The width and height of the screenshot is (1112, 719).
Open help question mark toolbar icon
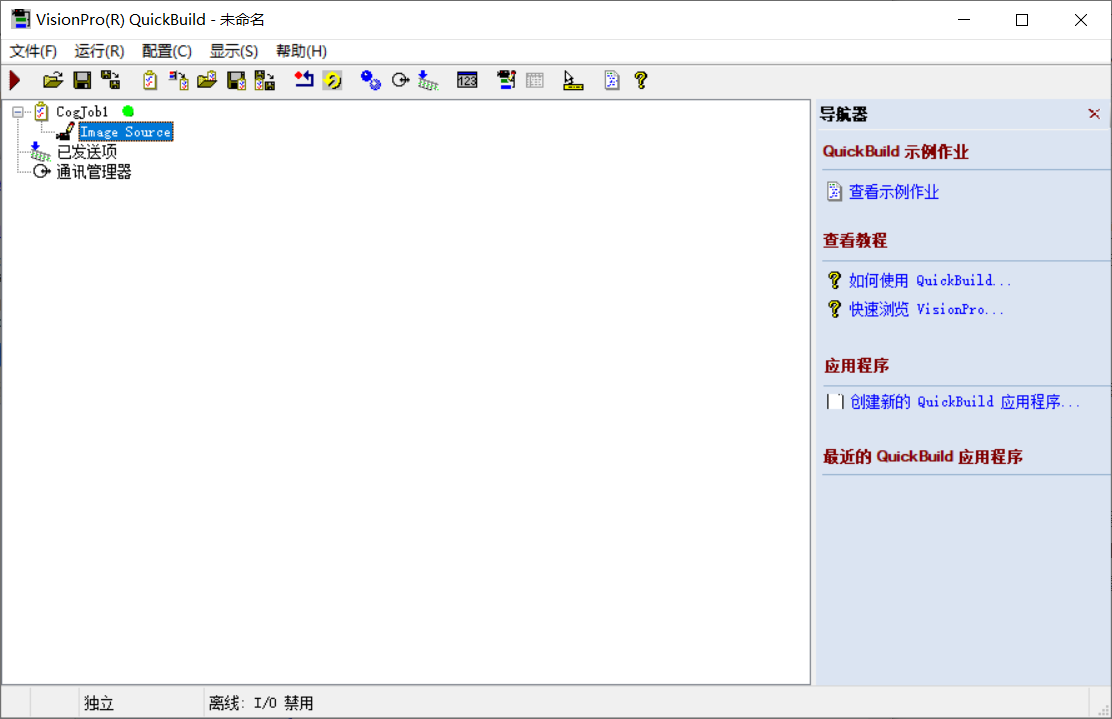[641, 80]
